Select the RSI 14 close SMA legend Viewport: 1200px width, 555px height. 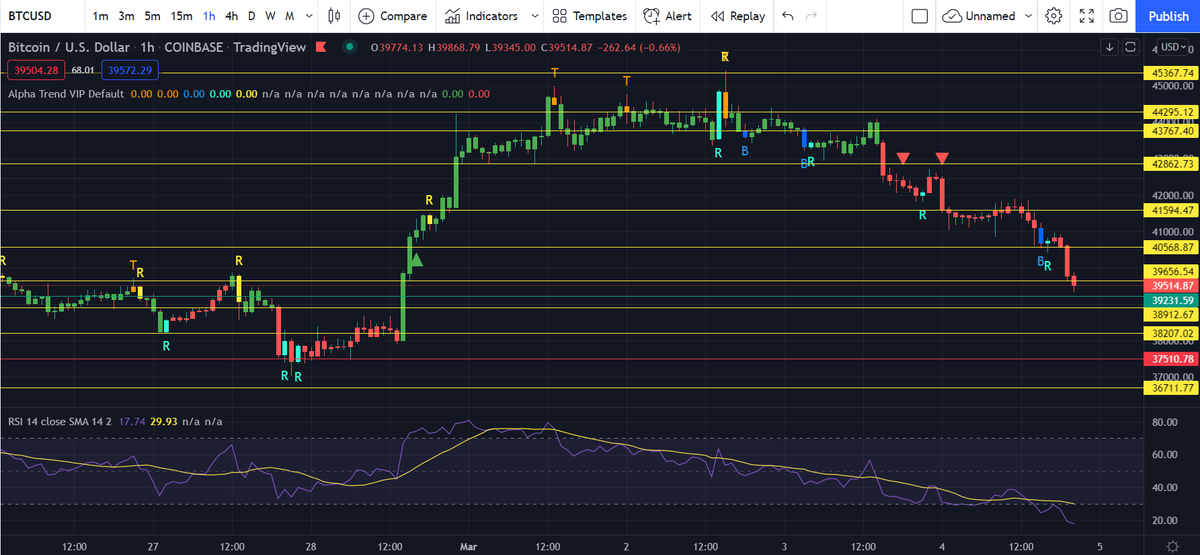[60, 422]
